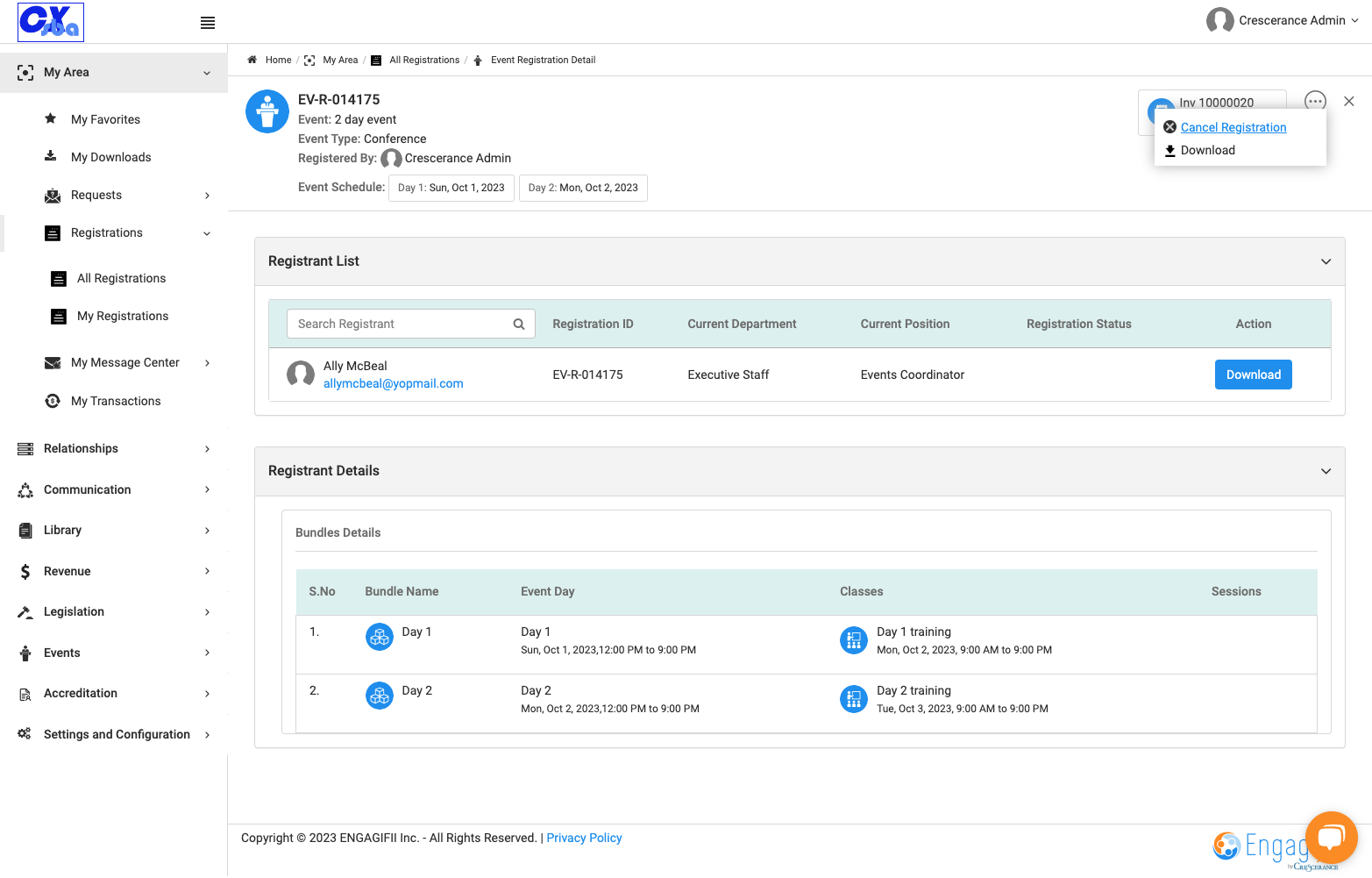Viewport: 1372px width, 878px height.
Task: Click the blue Download button for Ally McBeal
Action: (x=1254, y=375)
